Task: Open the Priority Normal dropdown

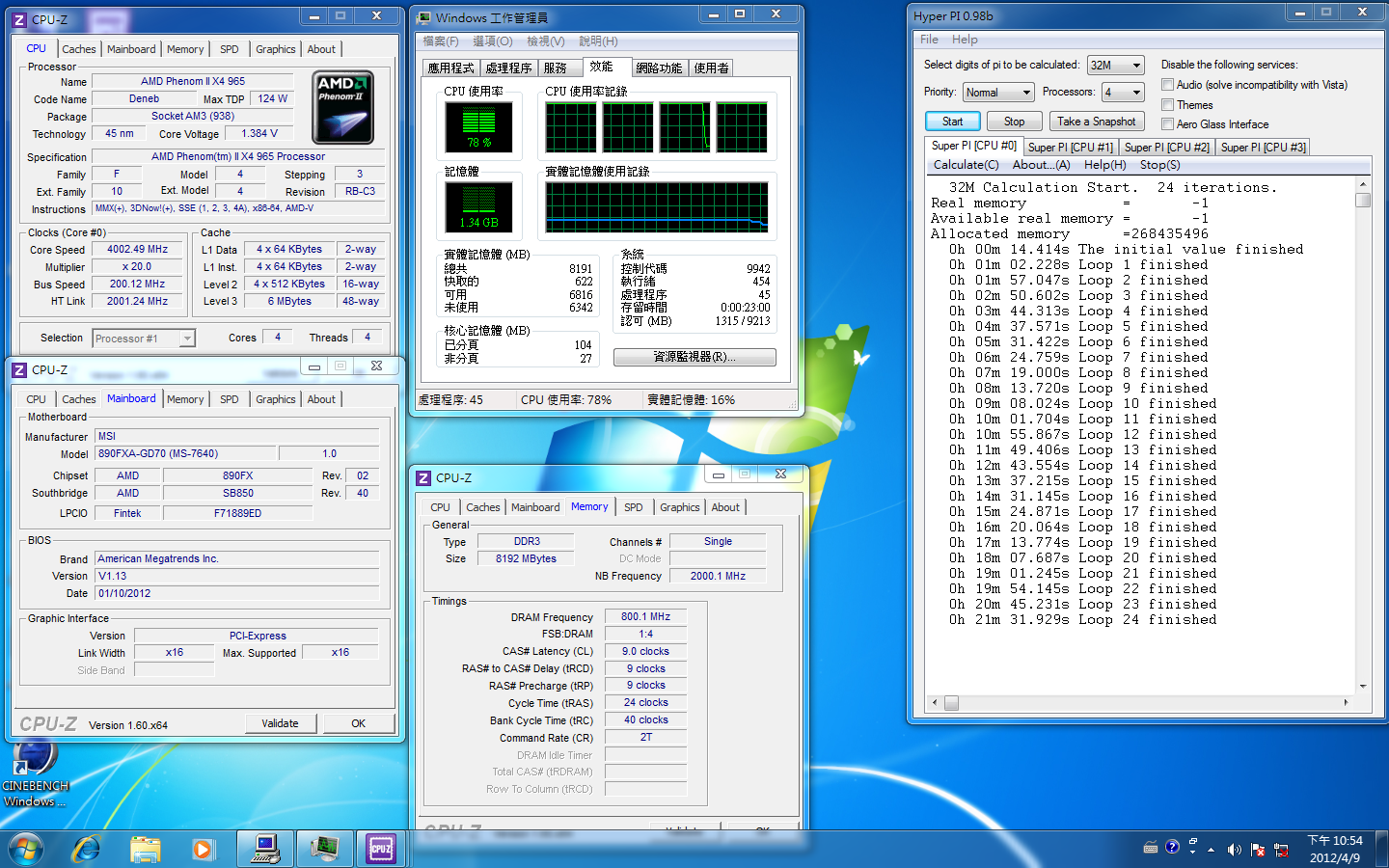Action: click(x=998, y=93)
